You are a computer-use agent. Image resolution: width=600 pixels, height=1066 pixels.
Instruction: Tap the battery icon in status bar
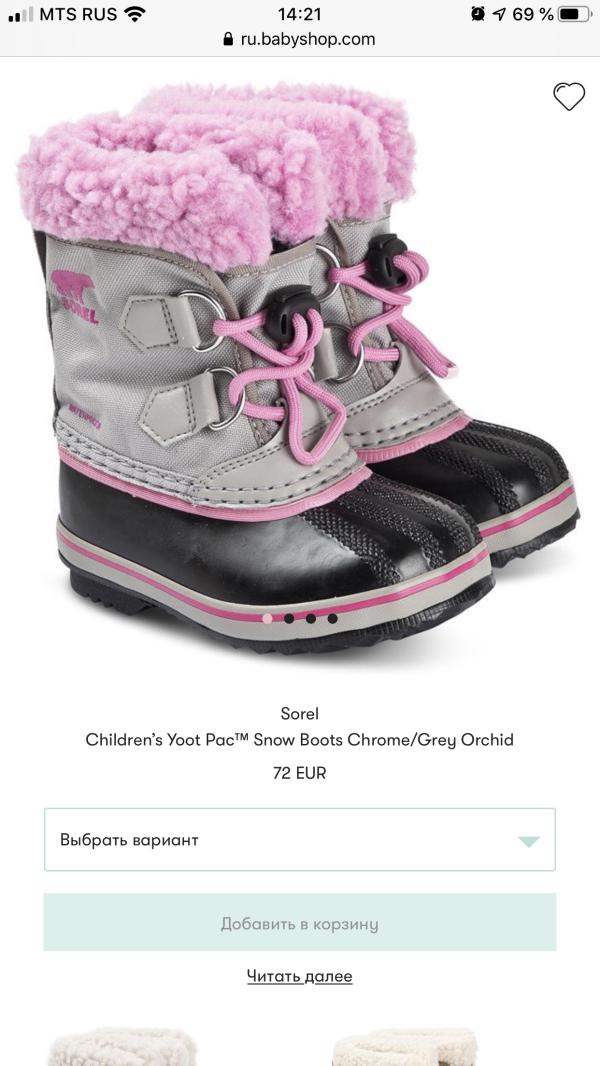pos(575,14)
